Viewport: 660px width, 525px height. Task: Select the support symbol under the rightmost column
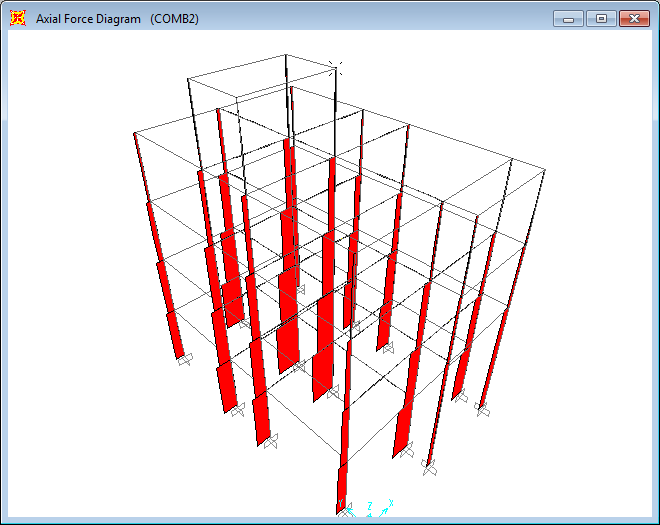(482, 409)
